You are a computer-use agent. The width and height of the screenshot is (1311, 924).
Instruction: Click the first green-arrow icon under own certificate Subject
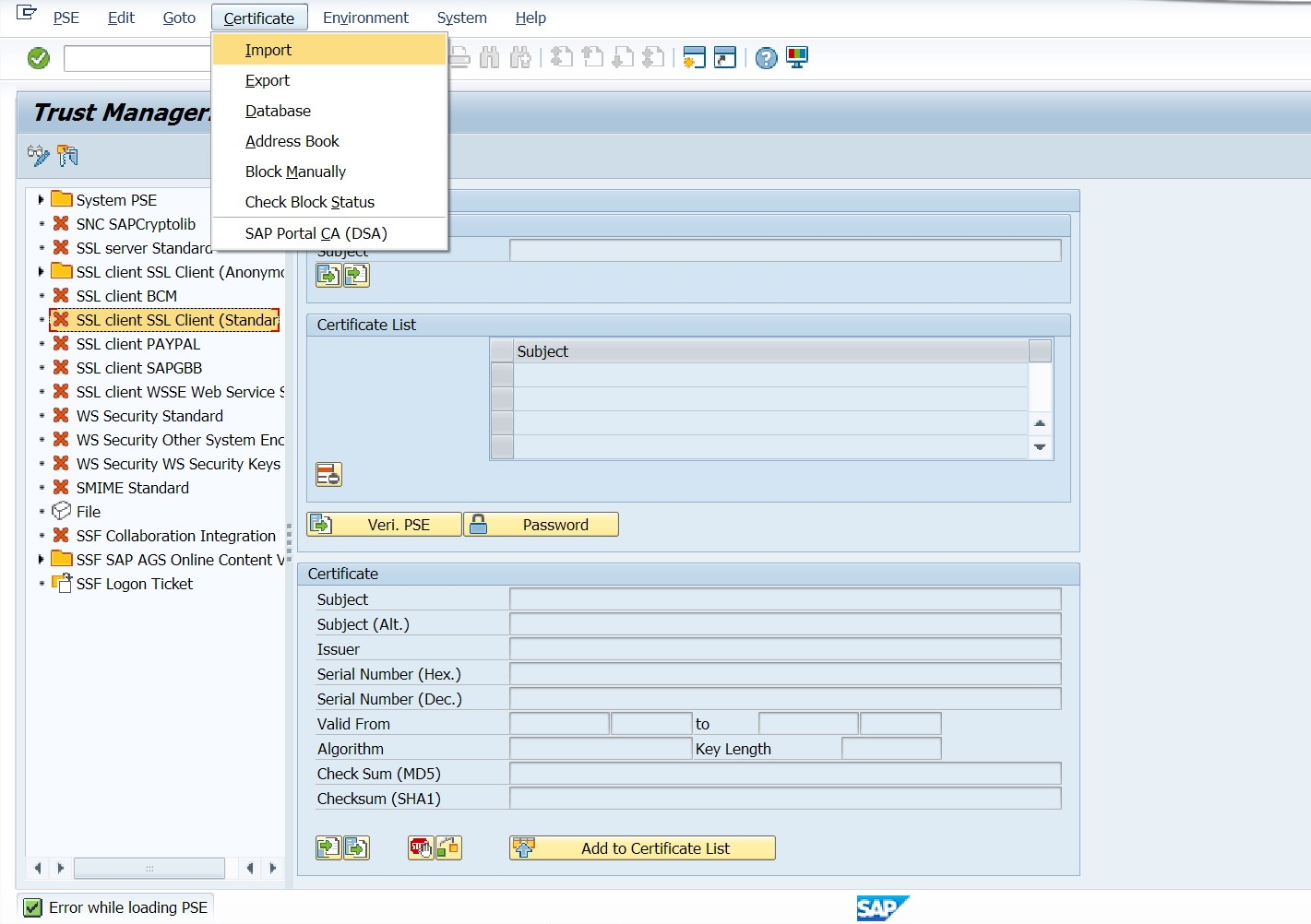328,275
